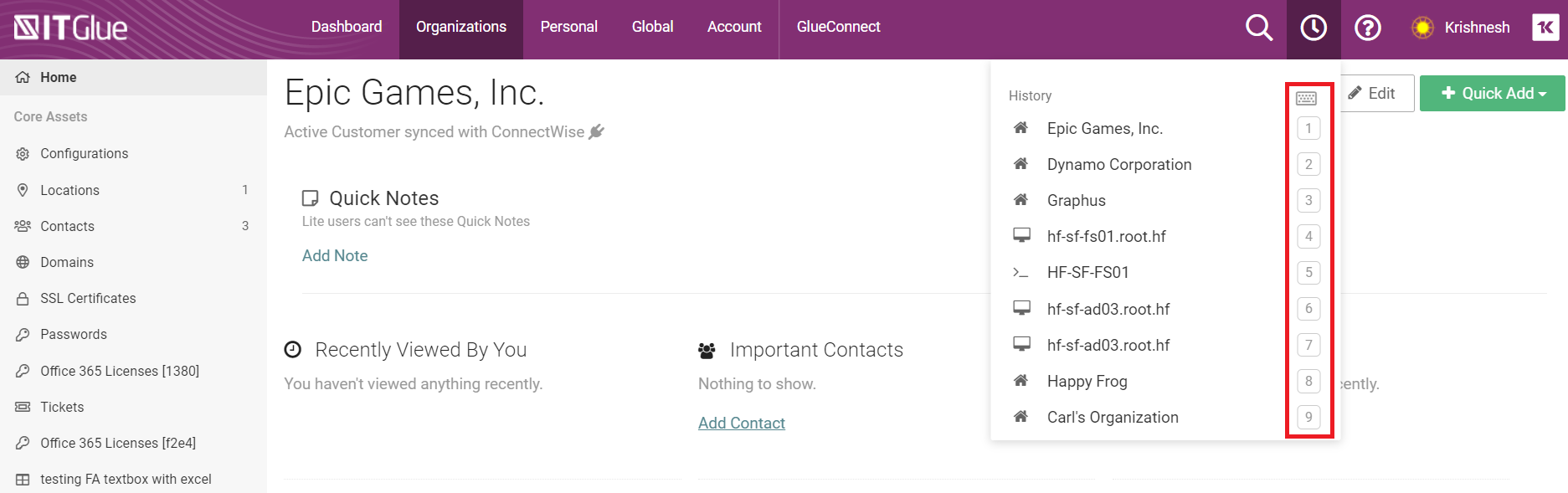Go to the Dashboard tab

[347, 27]
